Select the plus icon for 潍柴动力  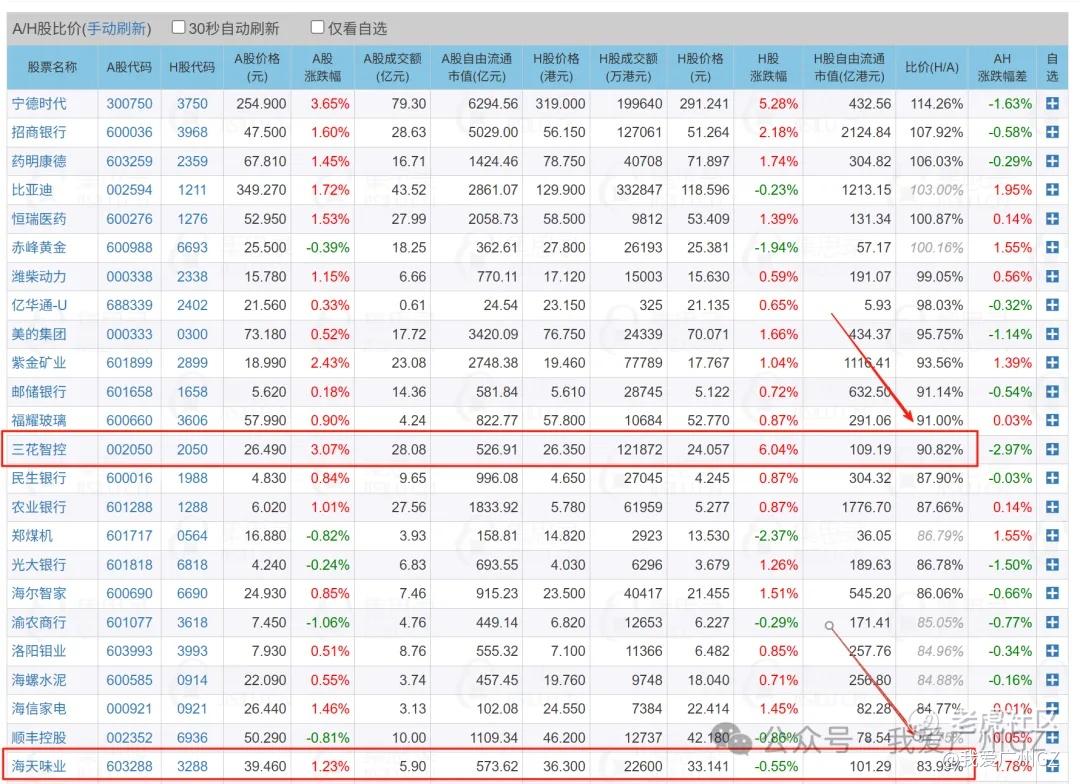click(x=1052, y=276)
